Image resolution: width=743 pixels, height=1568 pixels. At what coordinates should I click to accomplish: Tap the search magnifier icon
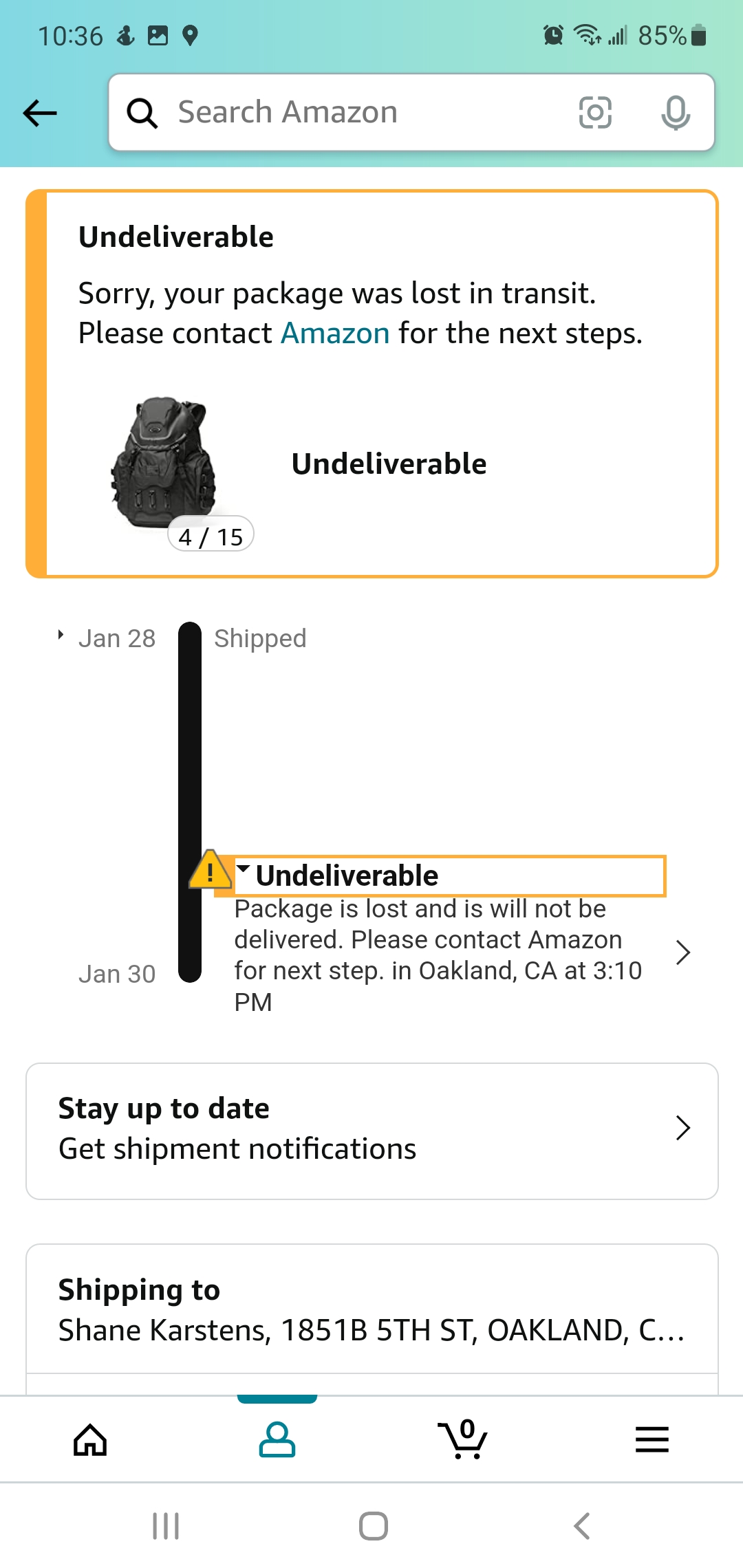[142, 113]
